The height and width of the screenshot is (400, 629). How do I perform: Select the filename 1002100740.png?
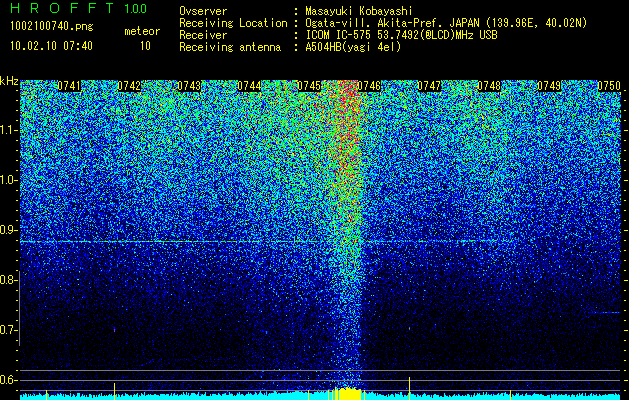pos(52,27)
